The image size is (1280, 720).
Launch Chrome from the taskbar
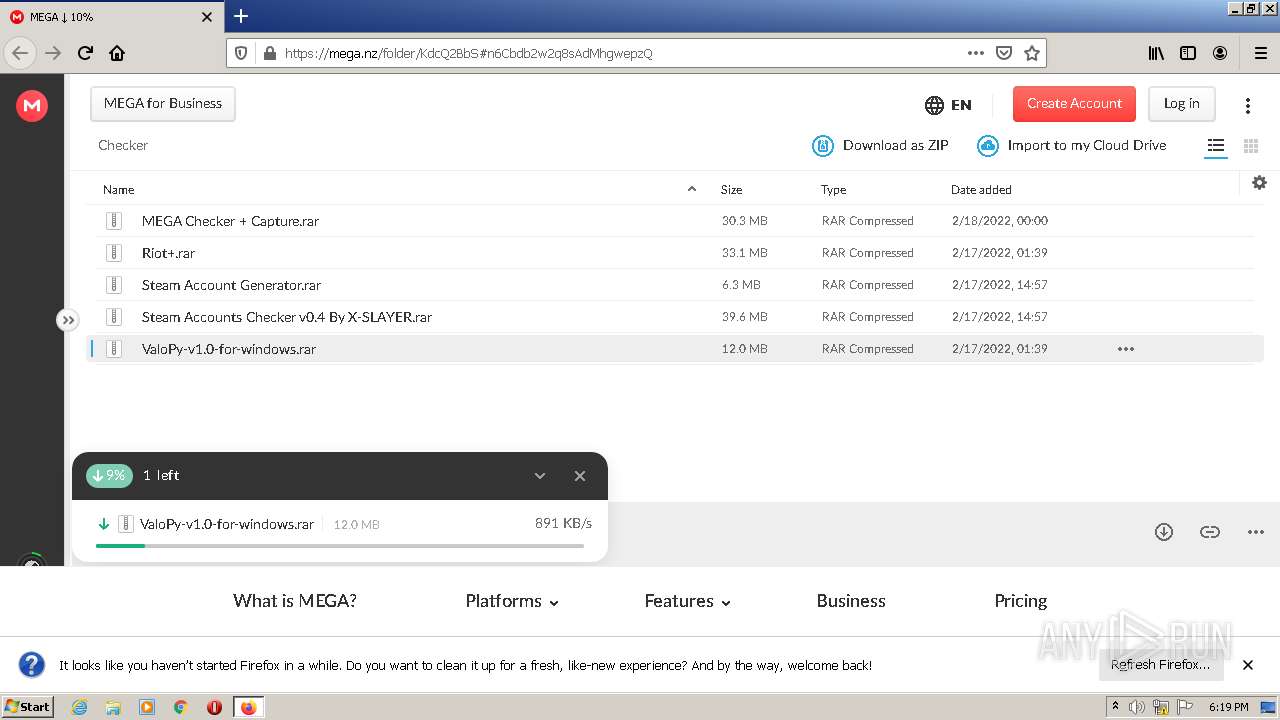point(181,707)
